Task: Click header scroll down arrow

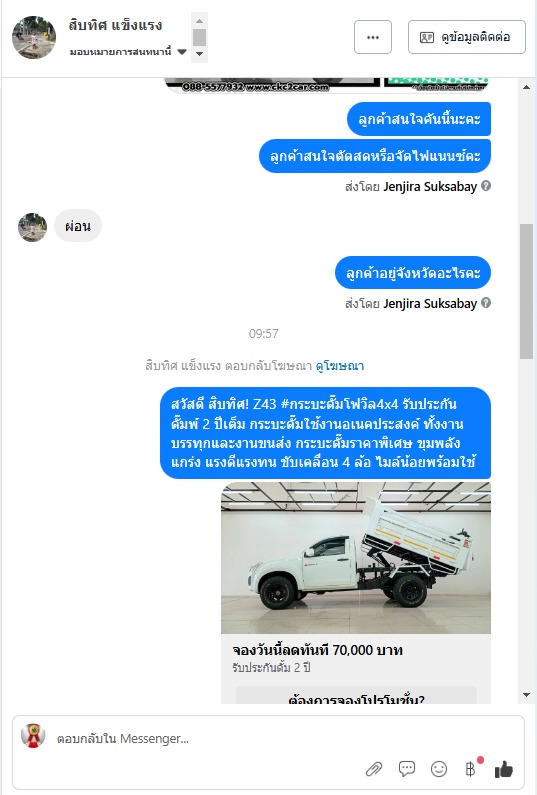Action: [x=199, y=54]
